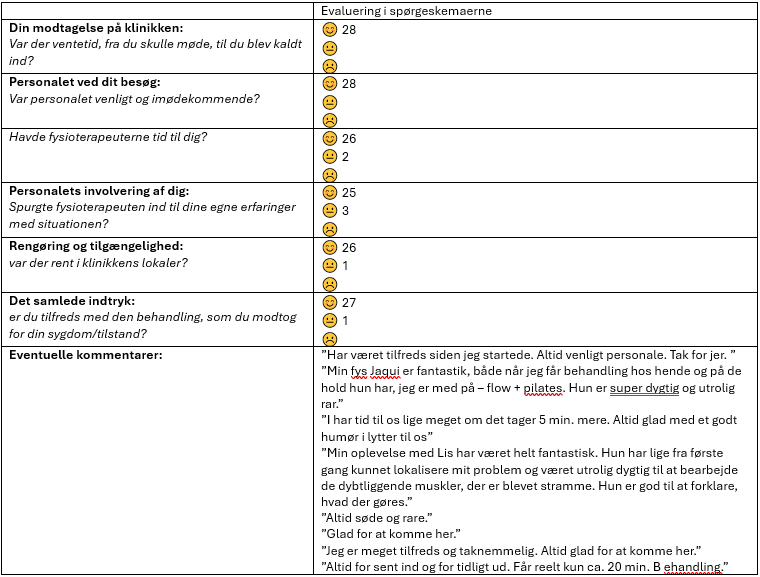
Task: Select the neutral smiley beside the count 3
Action: 329,210
